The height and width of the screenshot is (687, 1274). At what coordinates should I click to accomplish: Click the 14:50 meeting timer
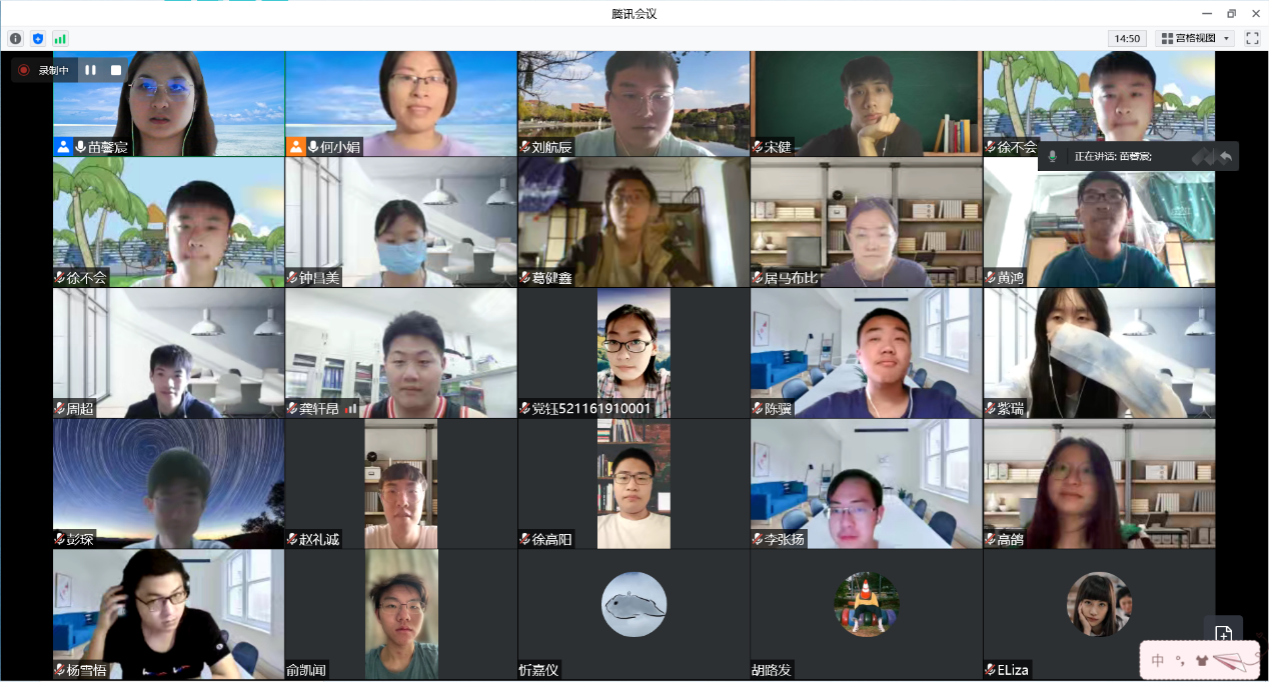coord(1127,38)
